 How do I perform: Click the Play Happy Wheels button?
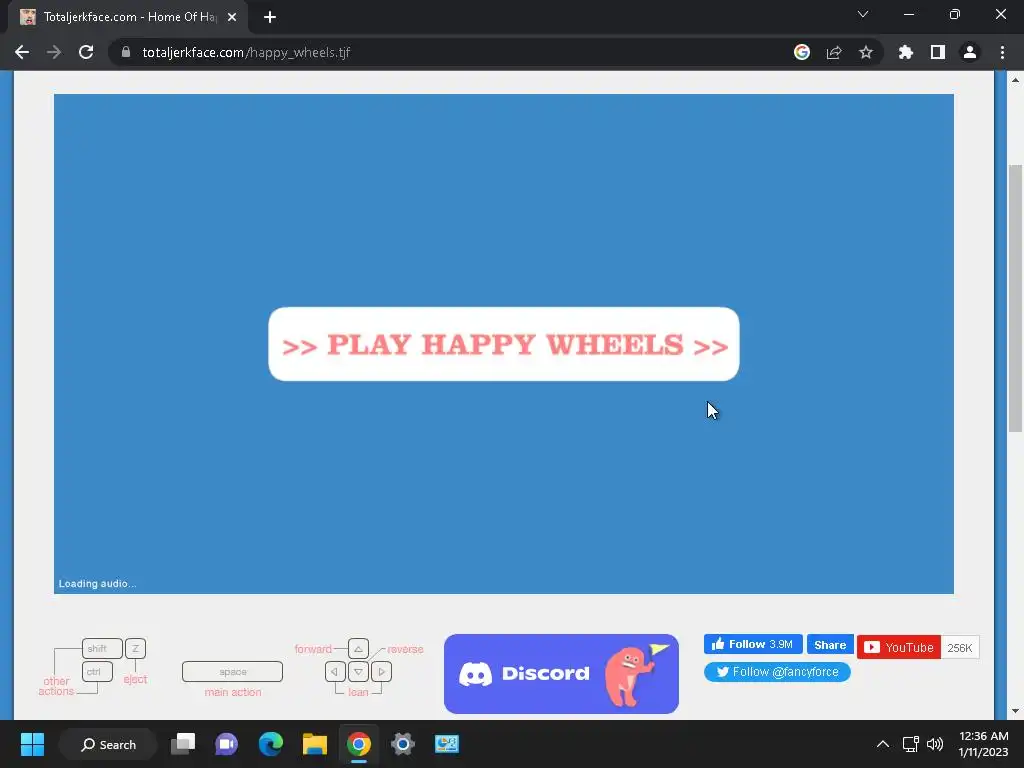pyautogui.click(x=504, y=344)
